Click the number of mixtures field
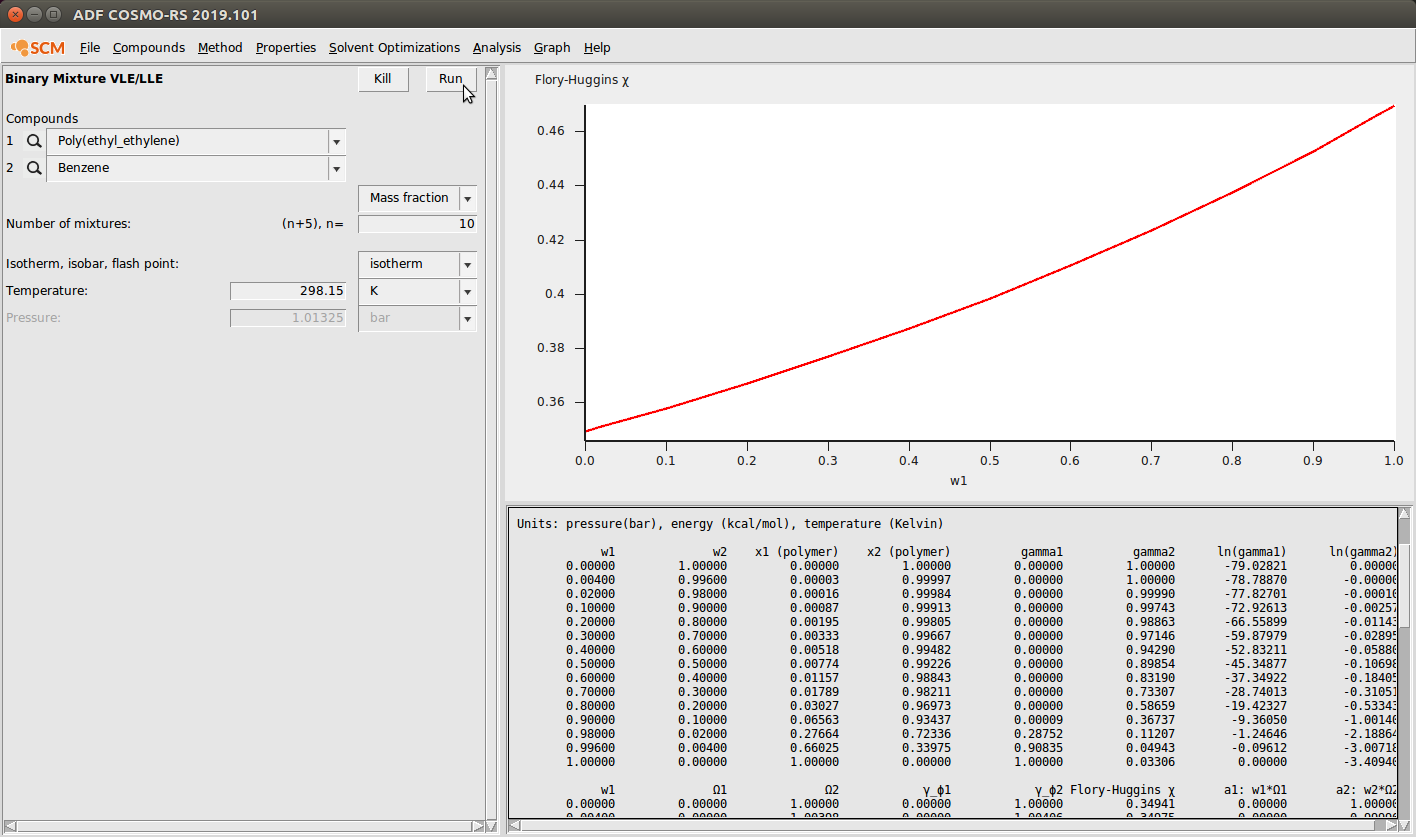1416x837 pixels. coord(417,224)
